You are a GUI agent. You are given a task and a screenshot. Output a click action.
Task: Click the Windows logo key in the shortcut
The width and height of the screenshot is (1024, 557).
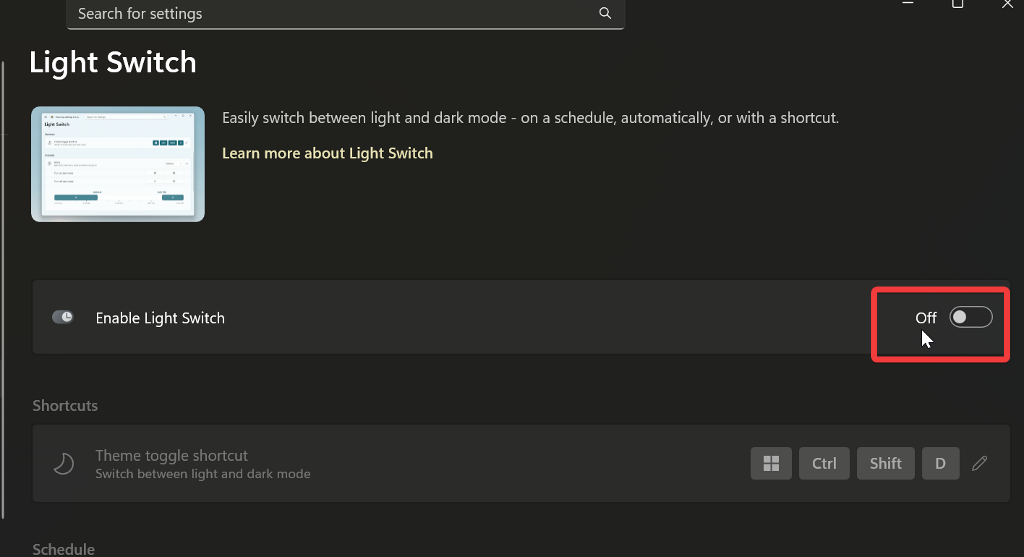771,463
